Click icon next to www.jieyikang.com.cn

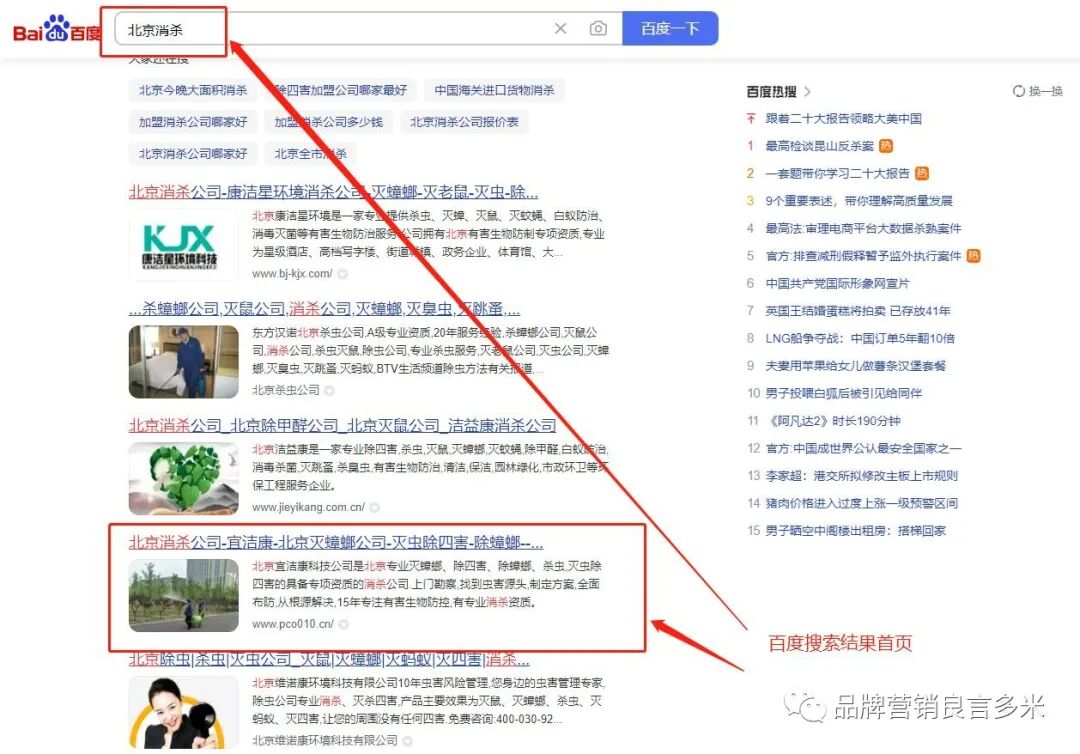375,507
